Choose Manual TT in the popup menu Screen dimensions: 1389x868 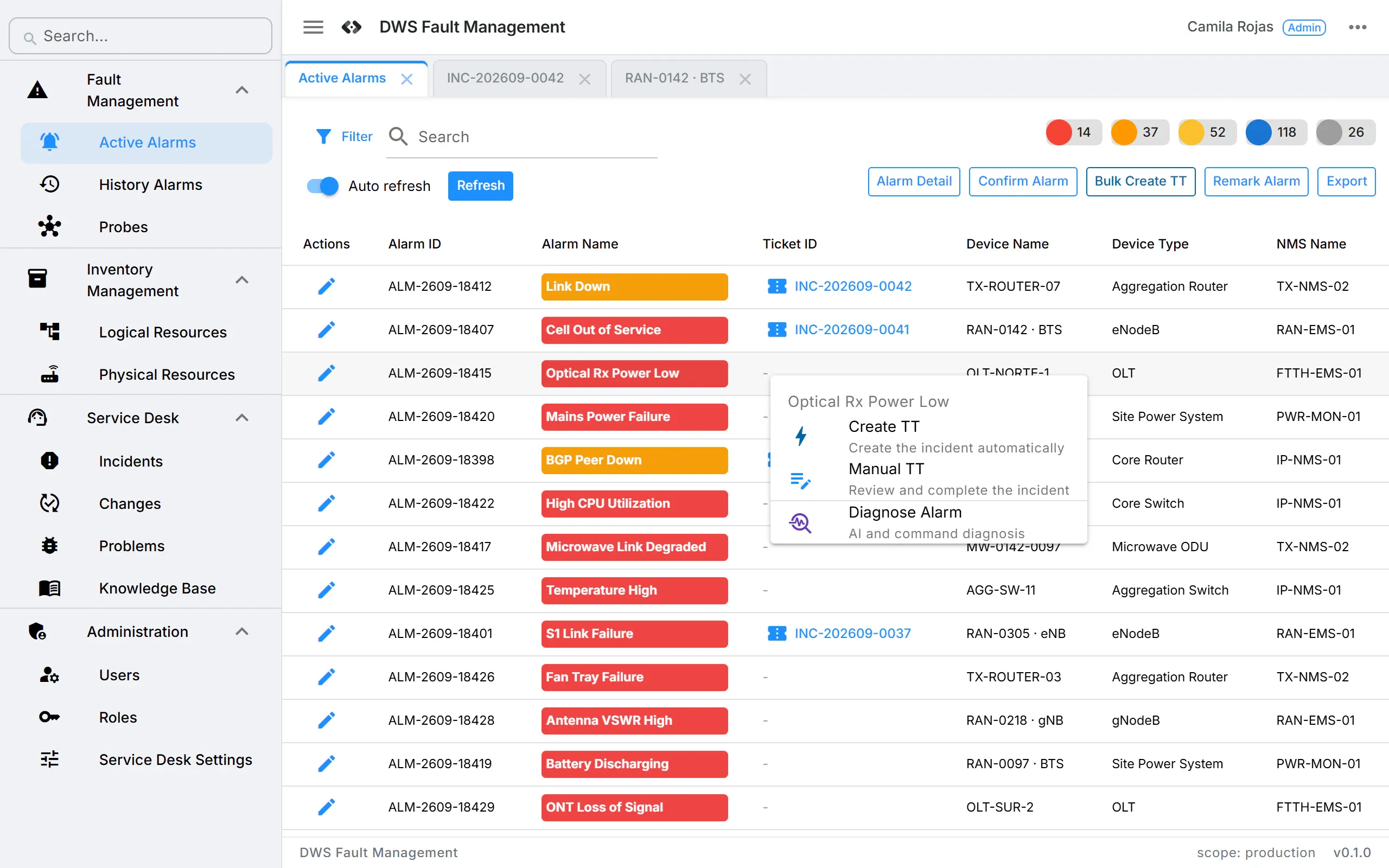pyautogui.click(x=928, y=480)
